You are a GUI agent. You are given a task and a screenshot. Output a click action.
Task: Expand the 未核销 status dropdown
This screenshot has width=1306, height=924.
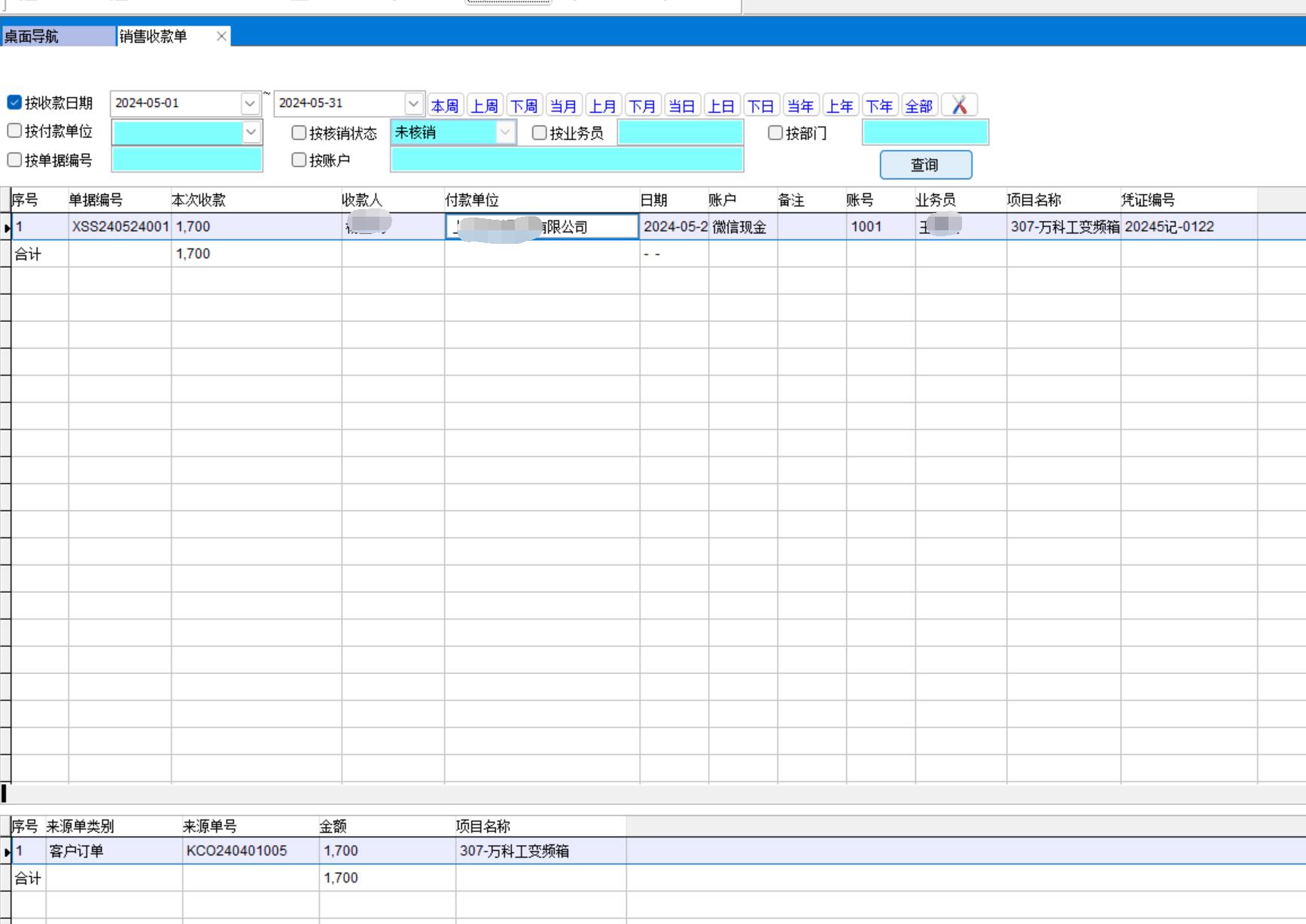click(505, 132)
